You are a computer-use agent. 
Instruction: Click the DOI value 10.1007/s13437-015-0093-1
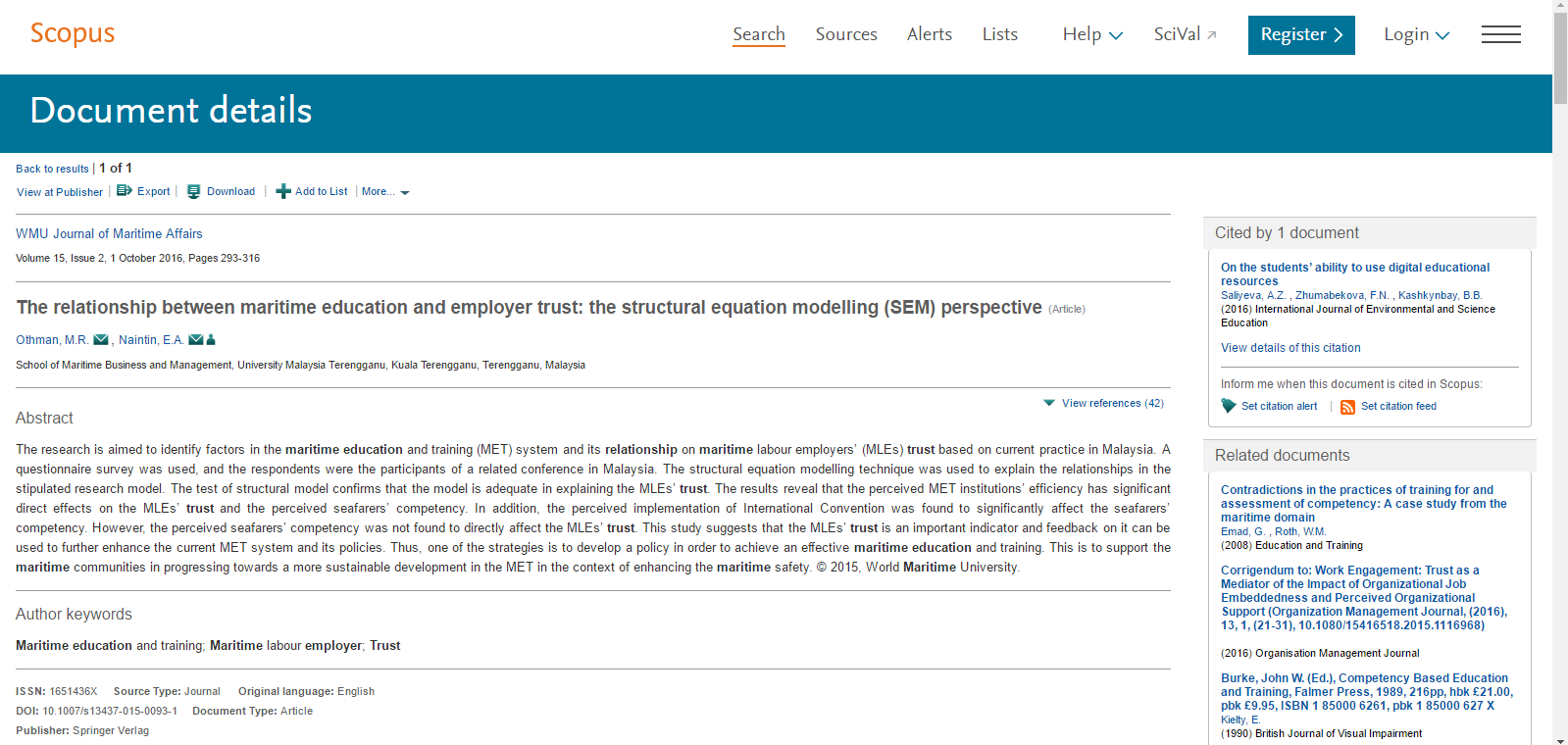(x=110, y=711)
